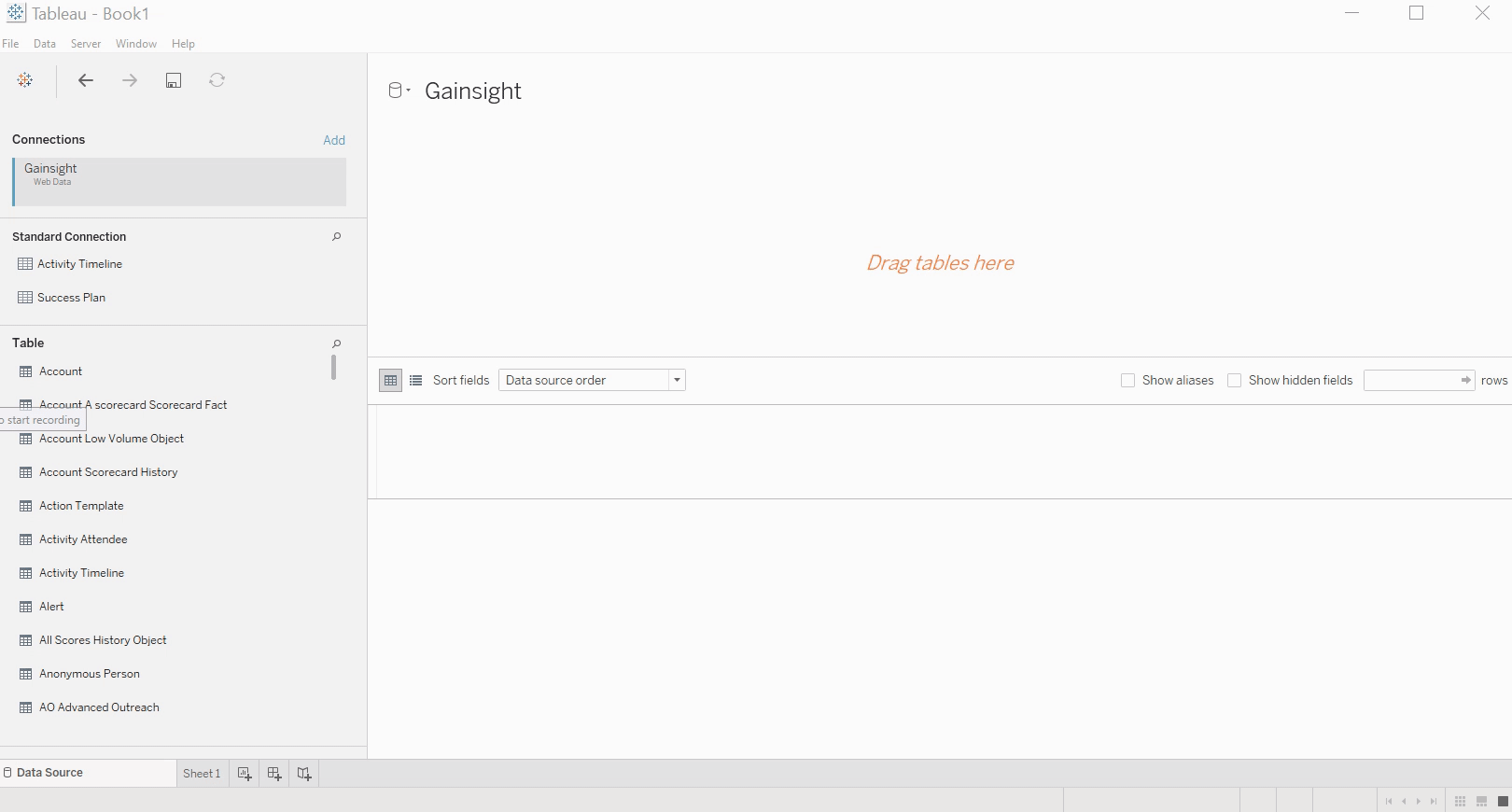The width and height of the screenshot is (1512, 812).
Task: Switch to the Data Source tab
Action: click(x=88, y=773)
